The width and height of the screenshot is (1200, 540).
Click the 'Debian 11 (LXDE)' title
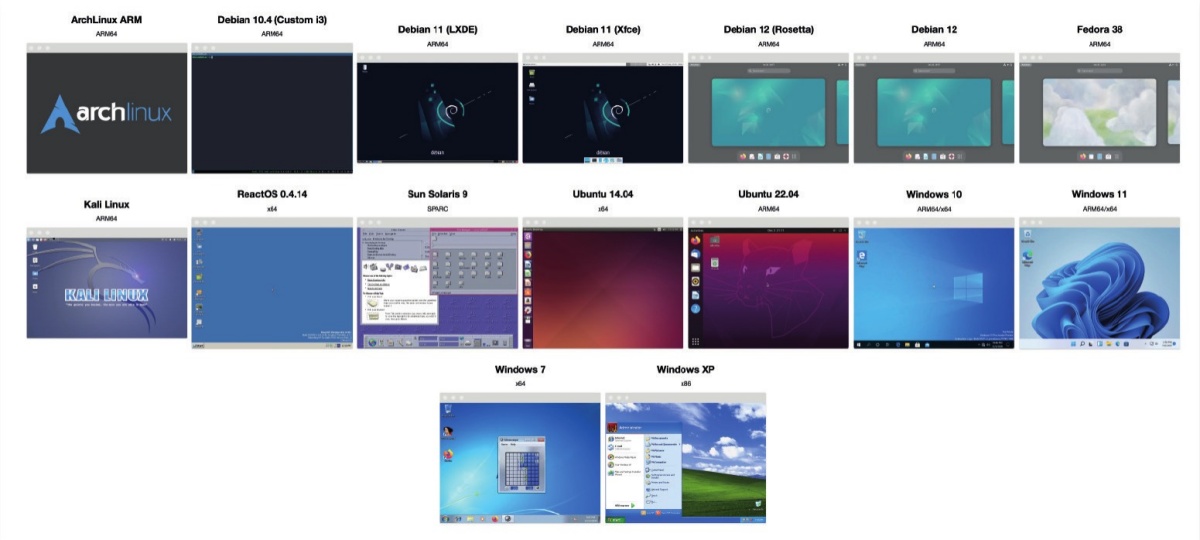438,30
